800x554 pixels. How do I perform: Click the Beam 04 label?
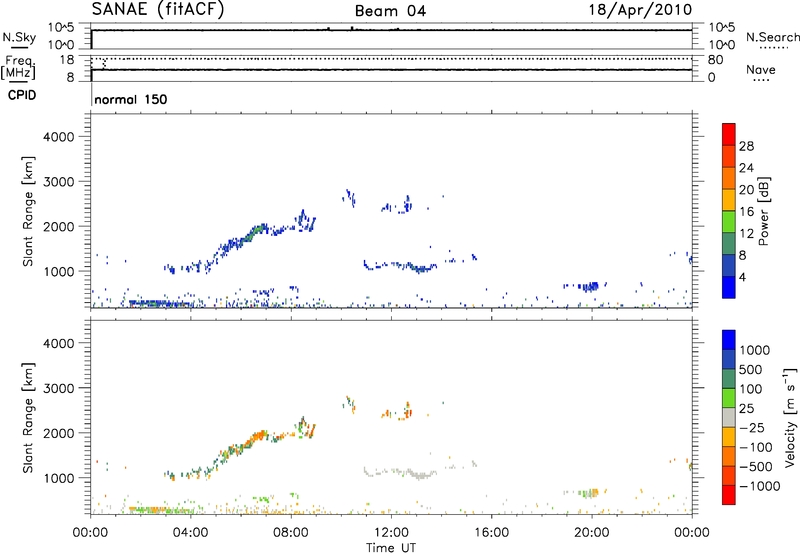pos(390,11)
